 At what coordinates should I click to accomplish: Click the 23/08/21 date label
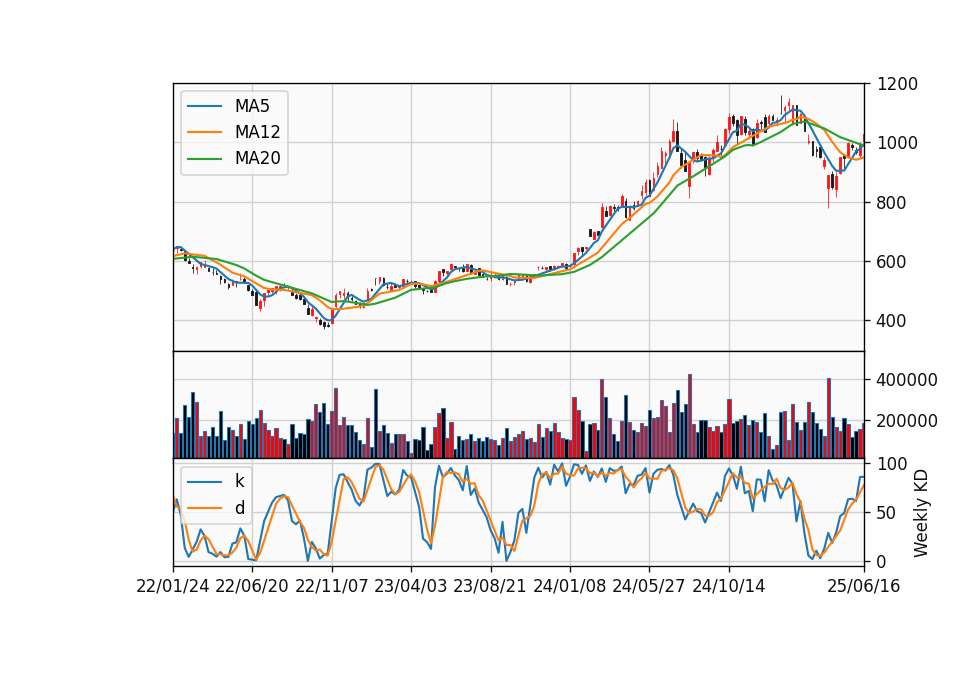[490, 586]
